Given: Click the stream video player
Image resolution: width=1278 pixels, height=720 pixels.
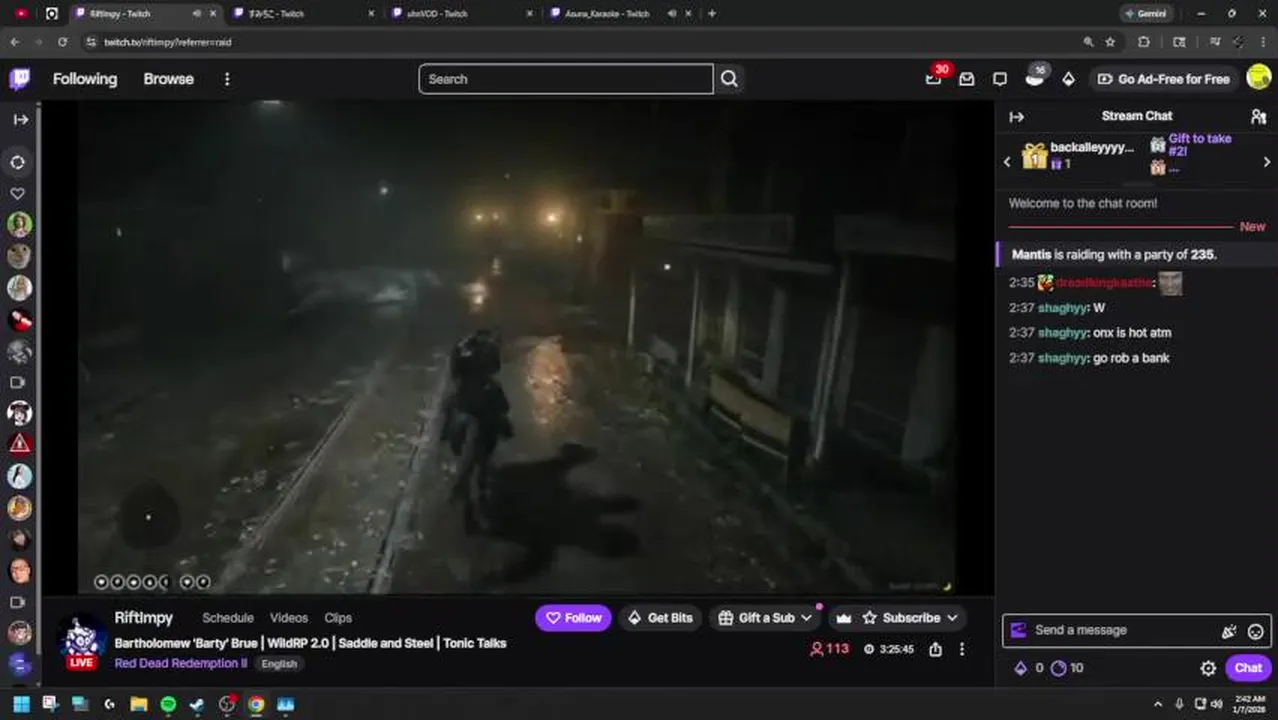Looking at the screenshot, I should pyautogui.click(x=518, y=347).
